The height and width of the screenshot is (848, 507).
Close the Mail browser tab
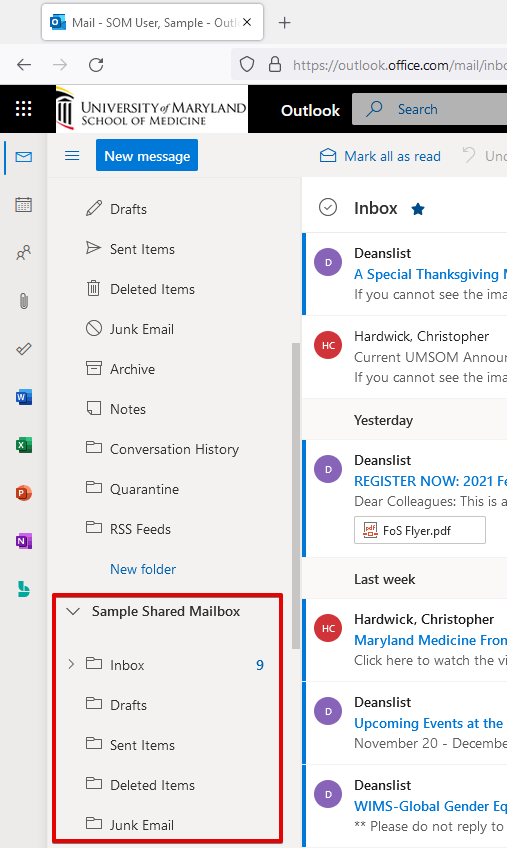click(x=247, y=22)
